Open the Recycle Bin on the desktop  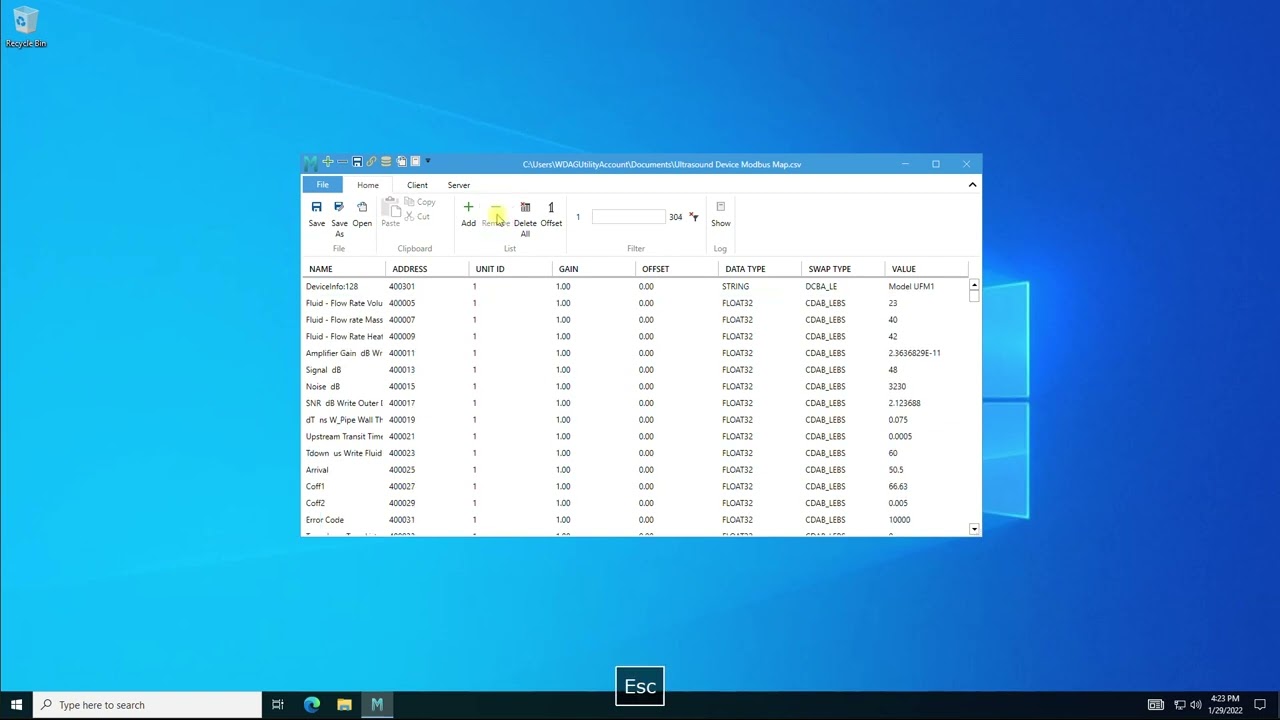(x=26, y=28)
